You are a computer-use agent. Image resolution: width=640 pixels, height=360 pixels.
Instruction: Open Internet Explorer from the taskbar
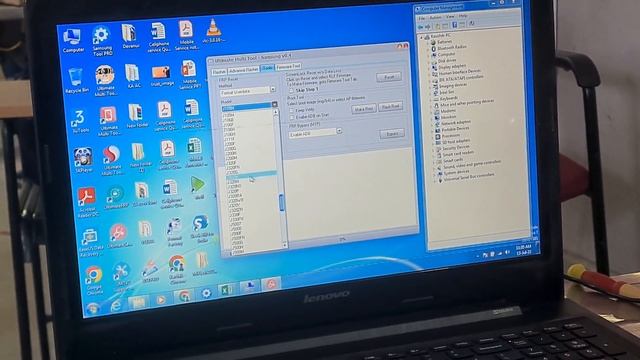click(x=116, y=305)
